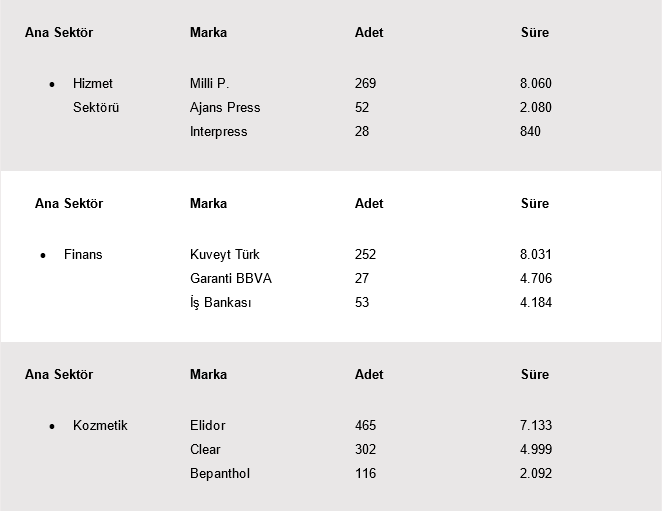Click the duration value 7.133

point(536,426)
